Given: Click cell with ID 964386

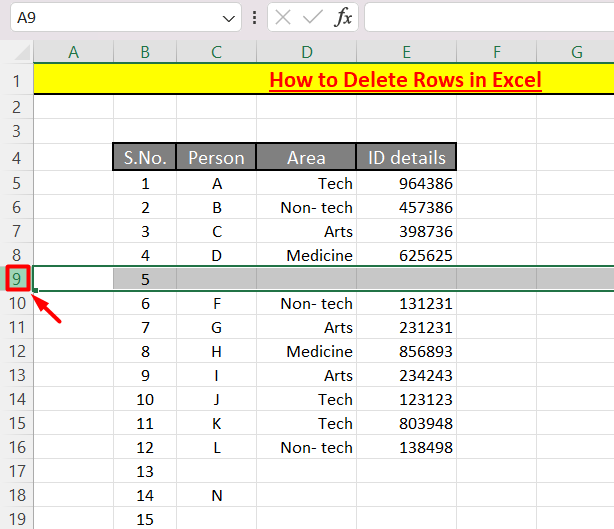Looking at the screenshot, I should pyautogui.click(x=406, y=183).
